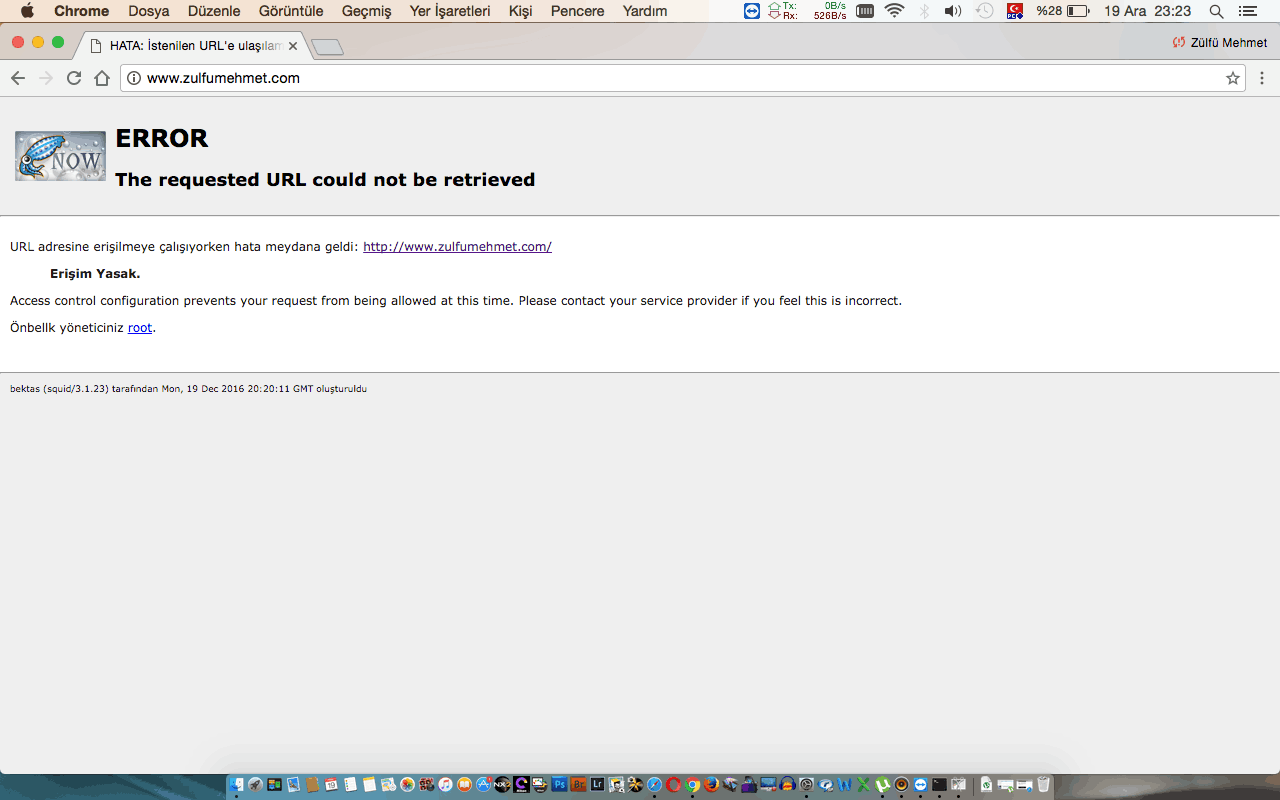Screen dimensions: 1280x800
Task: Open battery %28 status menu
Action: (x=1063, y=11)
